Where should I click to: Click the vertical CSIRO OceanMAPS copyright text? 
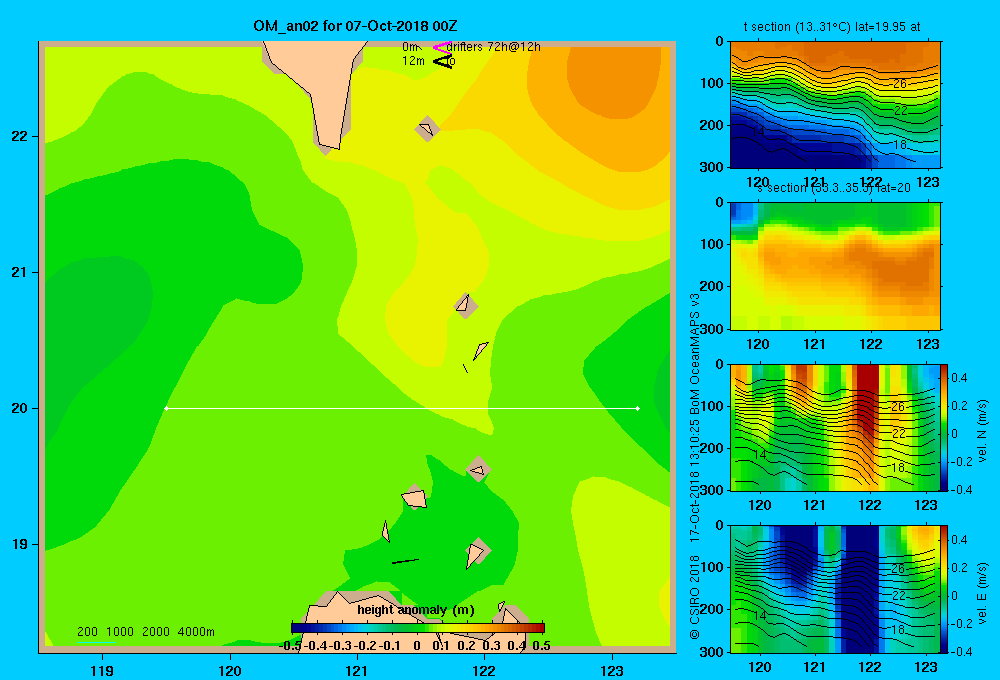point(695,466)
